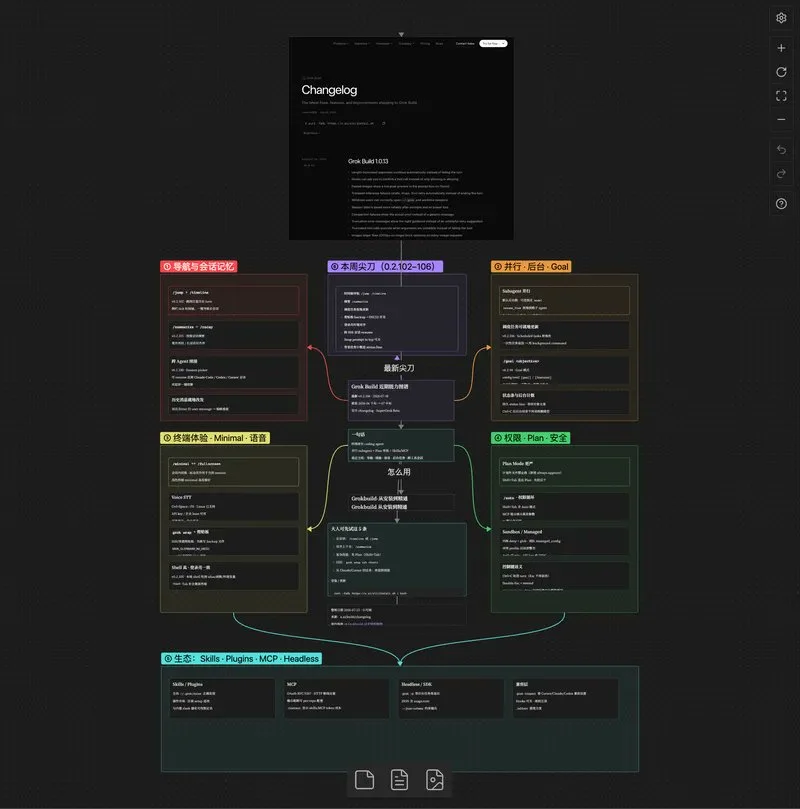Add a text document card from the bottom toolbar
Image resolution: width=800 pixels, height=809 pixels.
point(399,780)
